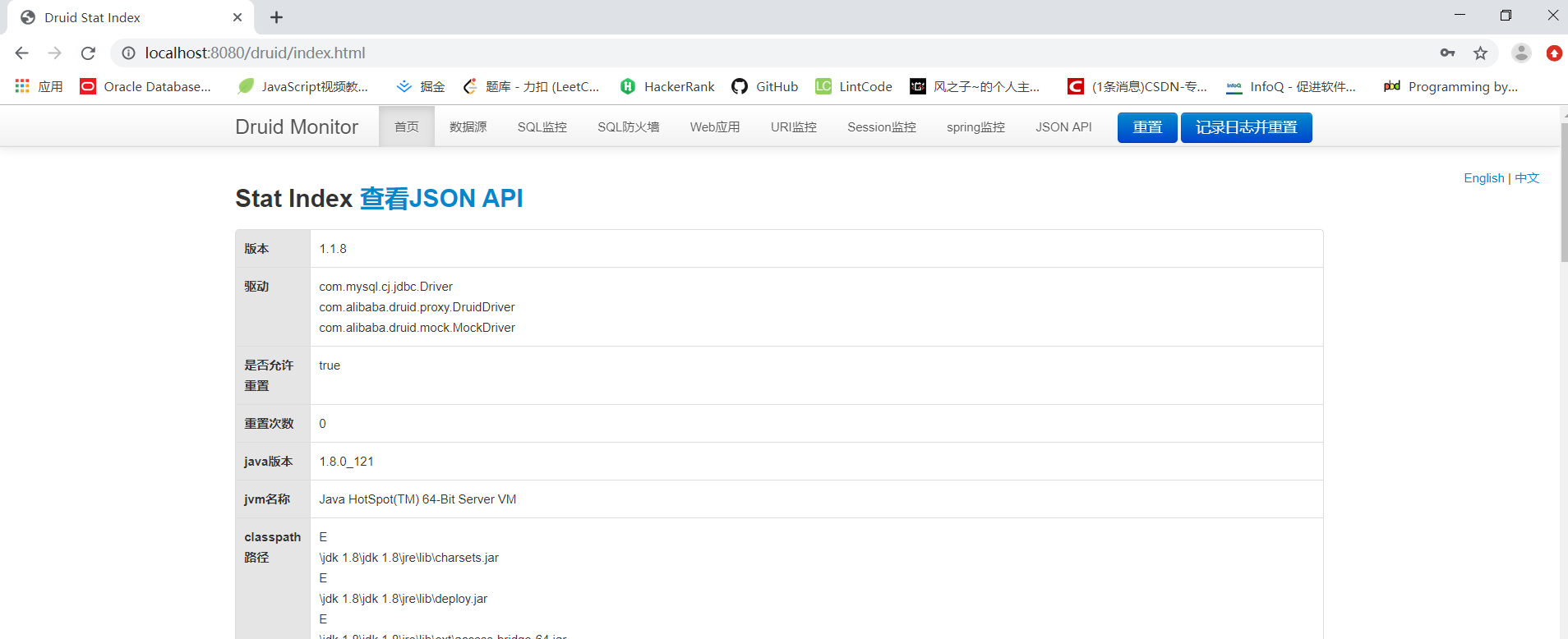The height and width of the screenshot is (639, 1568).
Task: Go back with the browser back arrow
Action: (x=22, y=53)
